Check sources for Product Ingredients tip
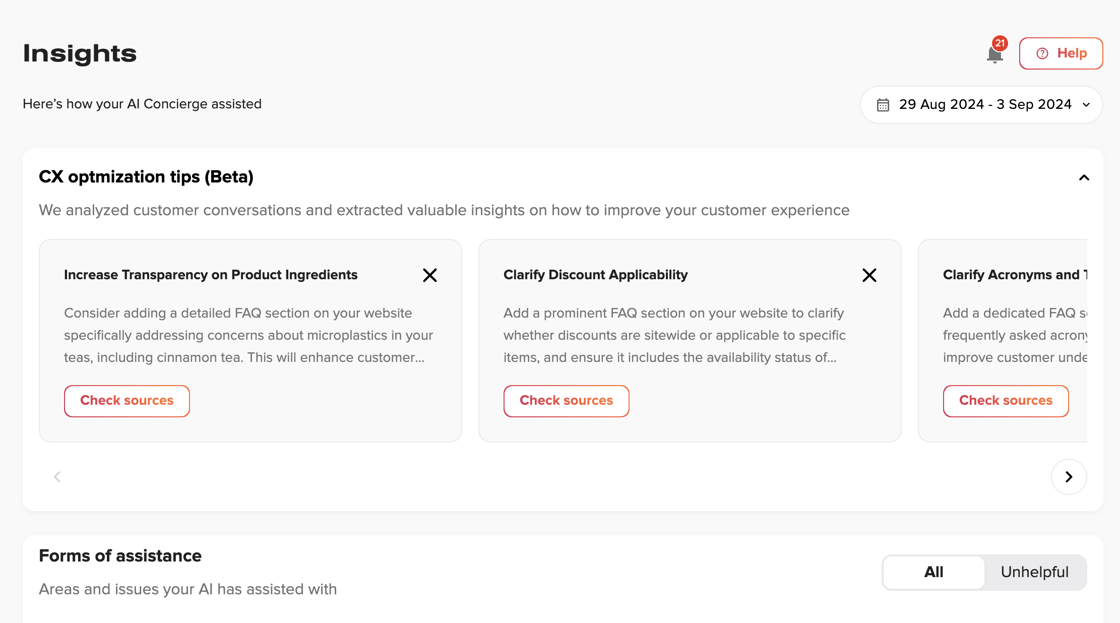 (127, 401)
